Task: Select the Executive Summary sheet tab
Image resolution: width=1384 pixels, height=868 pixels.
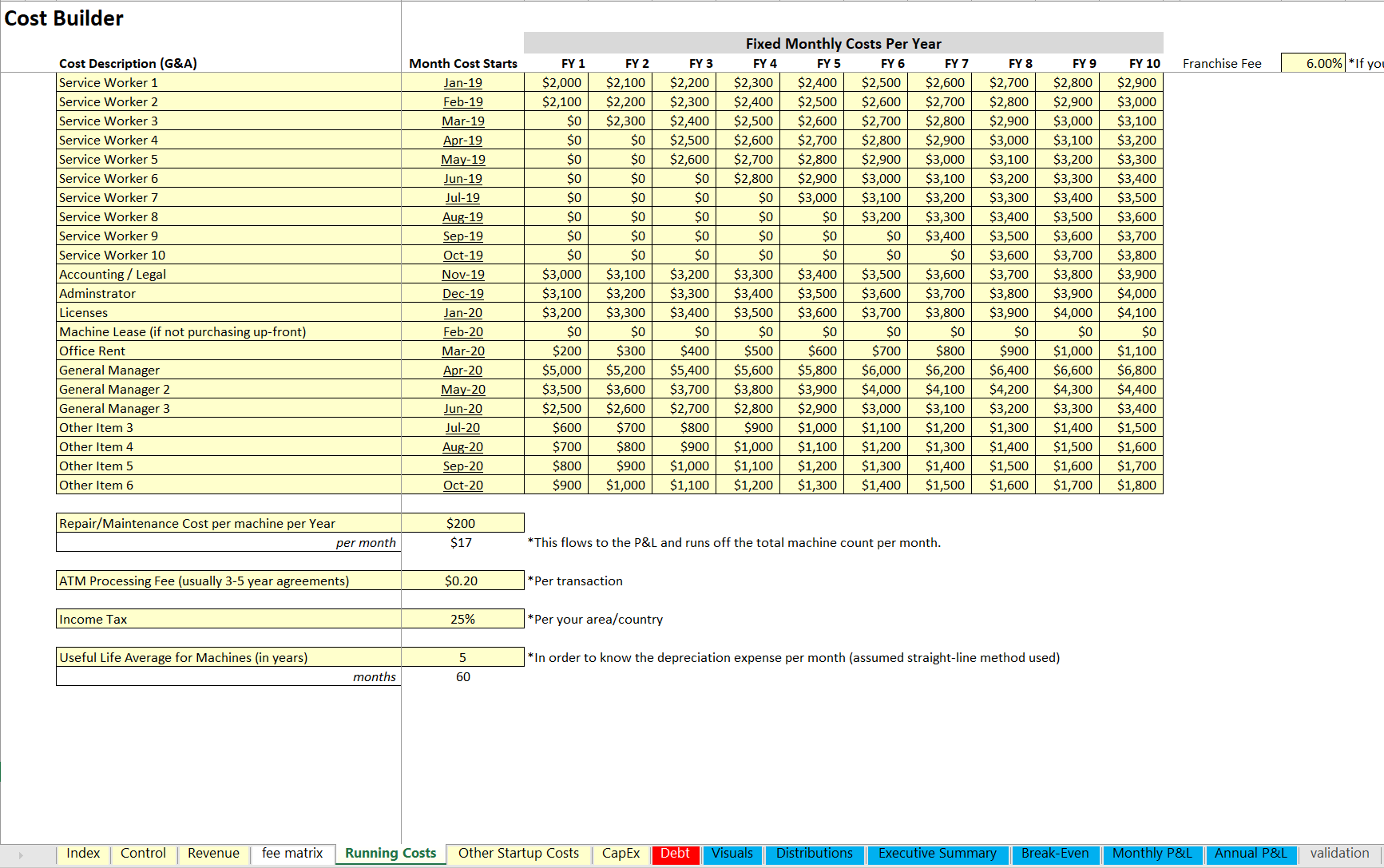Action: pos(938,854)
